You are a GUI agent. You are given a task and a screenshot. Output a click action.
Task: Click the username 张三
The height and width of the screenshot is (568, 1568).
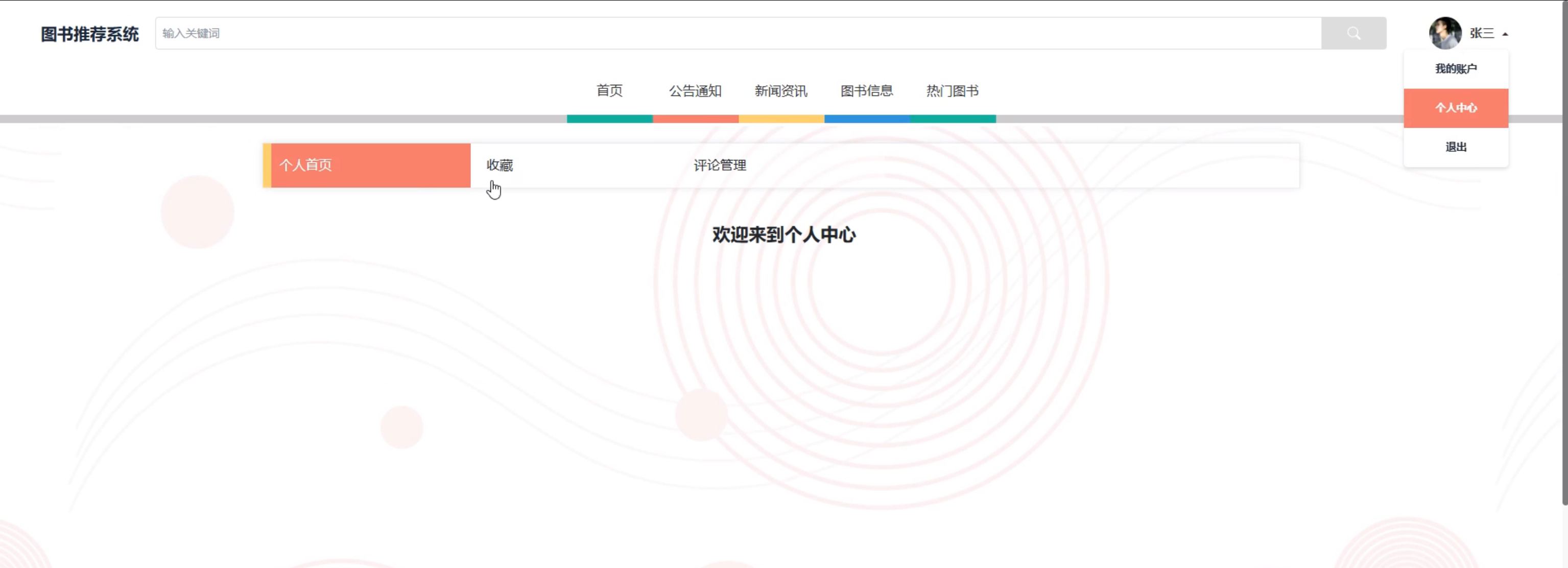(1482, 34)
